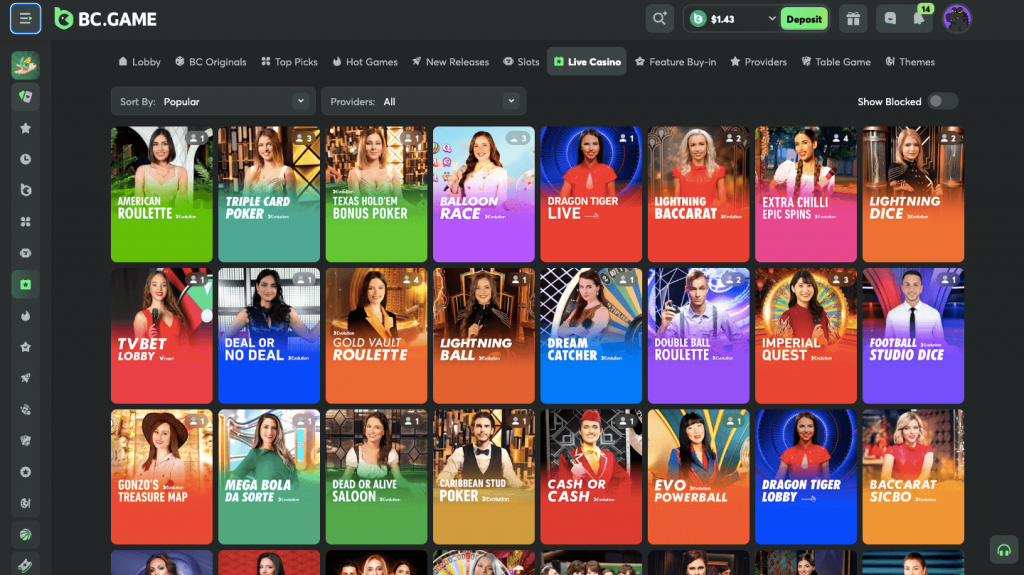This screenshot has width=1024, height=575.
Task: Open the Triple Card Poker game card
Action: tap(269, 194)
